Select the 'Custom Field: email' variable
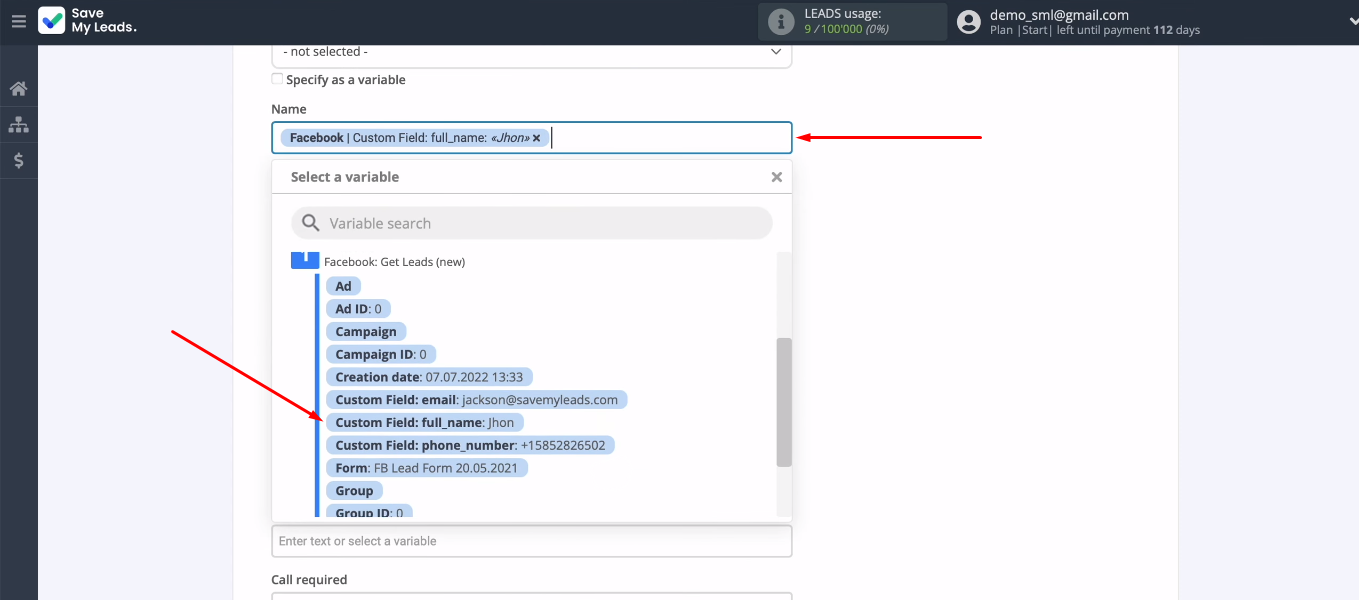This screenshot has width=1359, height=600. (477, 400)
